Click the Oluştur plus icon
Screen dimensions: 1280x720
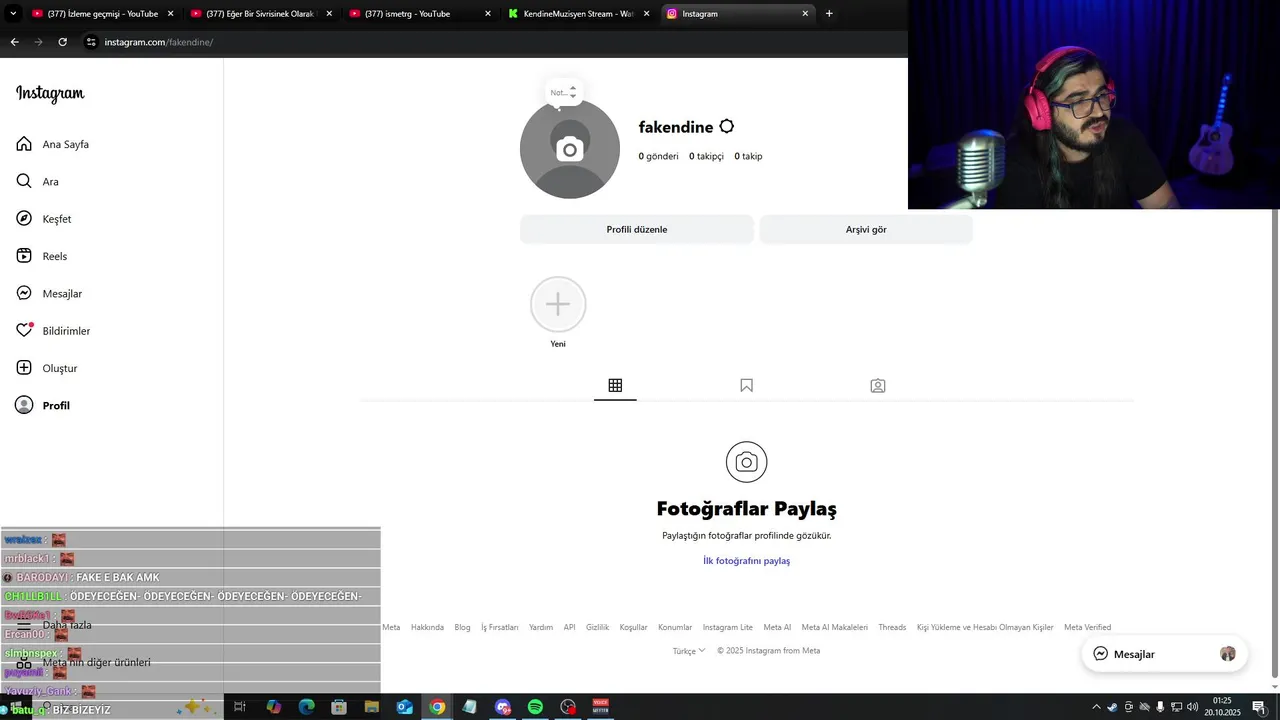click(24, 368)
